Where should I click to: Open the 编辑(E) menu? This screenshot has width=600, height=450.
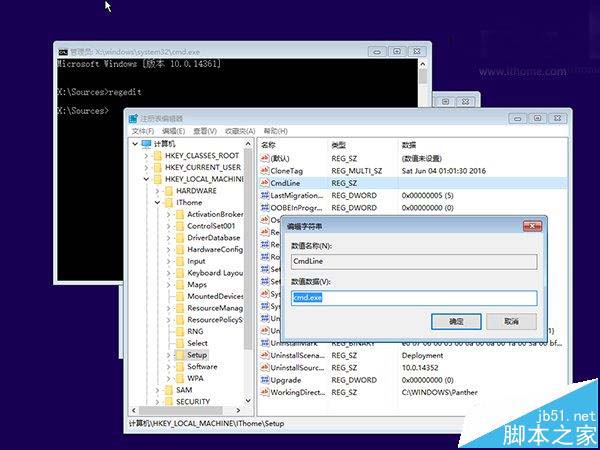pos(173,131)
